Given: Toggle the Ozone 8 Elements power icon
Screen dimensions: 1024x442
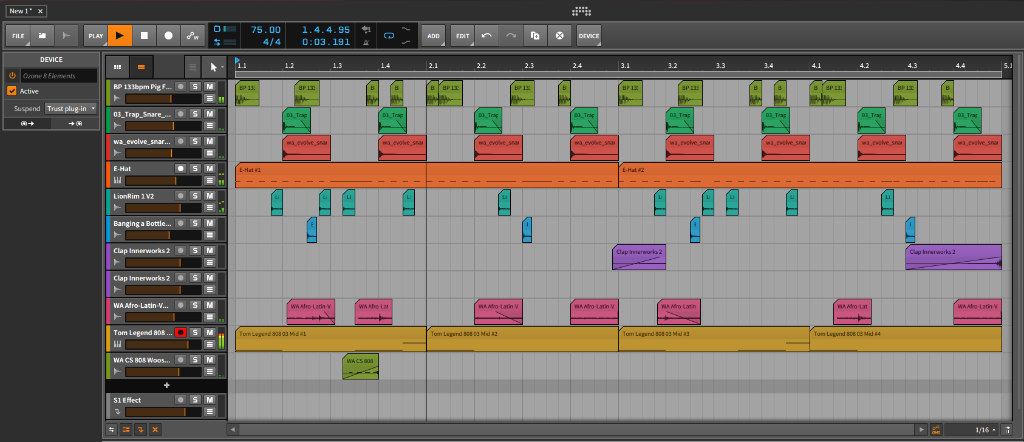Looking at the screenshot, I should (12, 76).
